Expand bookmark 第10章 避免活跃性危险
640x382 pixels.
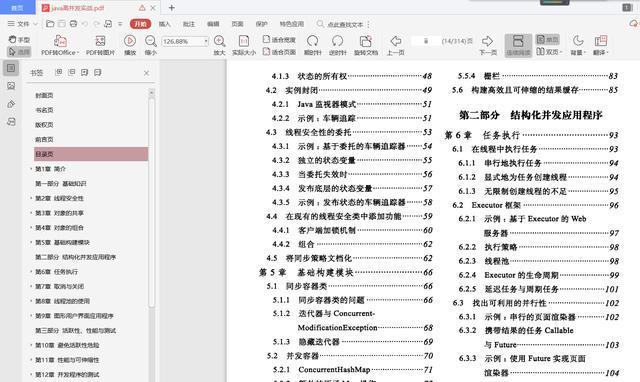31,345
